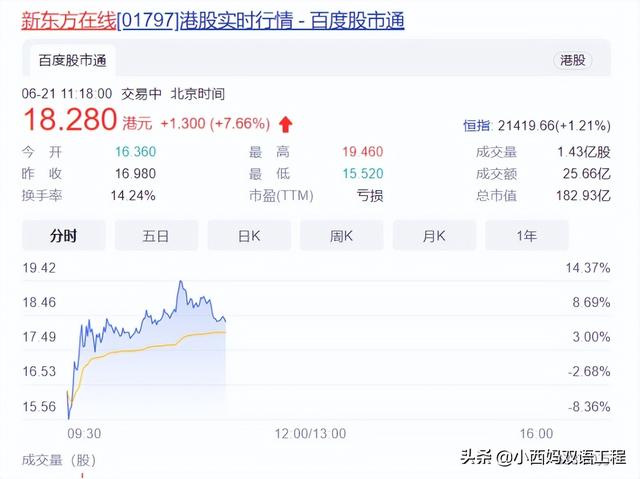640x479 pixels.
Task: Click the 09:30 time axis label
Action: 84,433
